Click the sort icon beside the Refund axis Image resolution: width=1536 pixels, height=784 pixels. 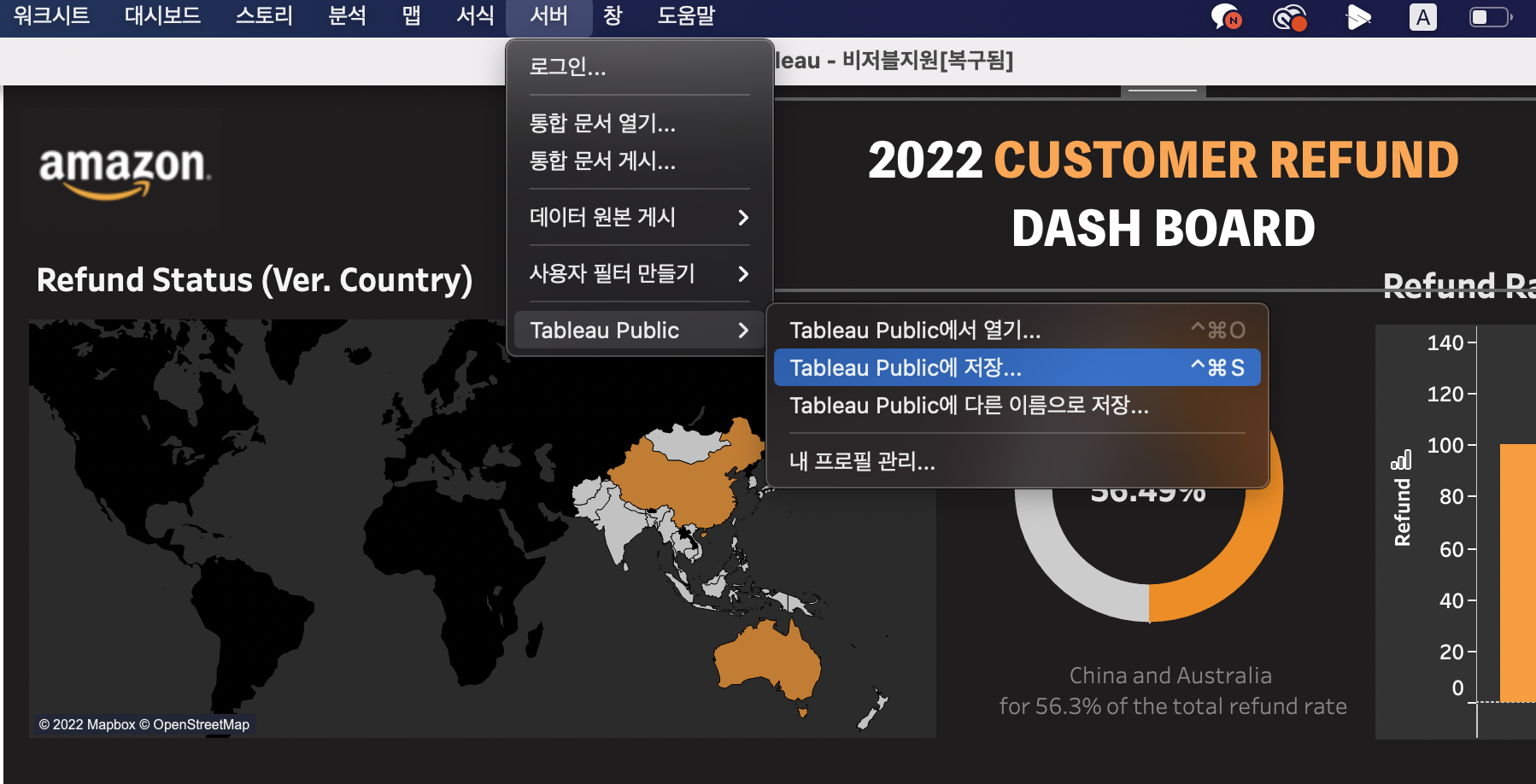1401,460
